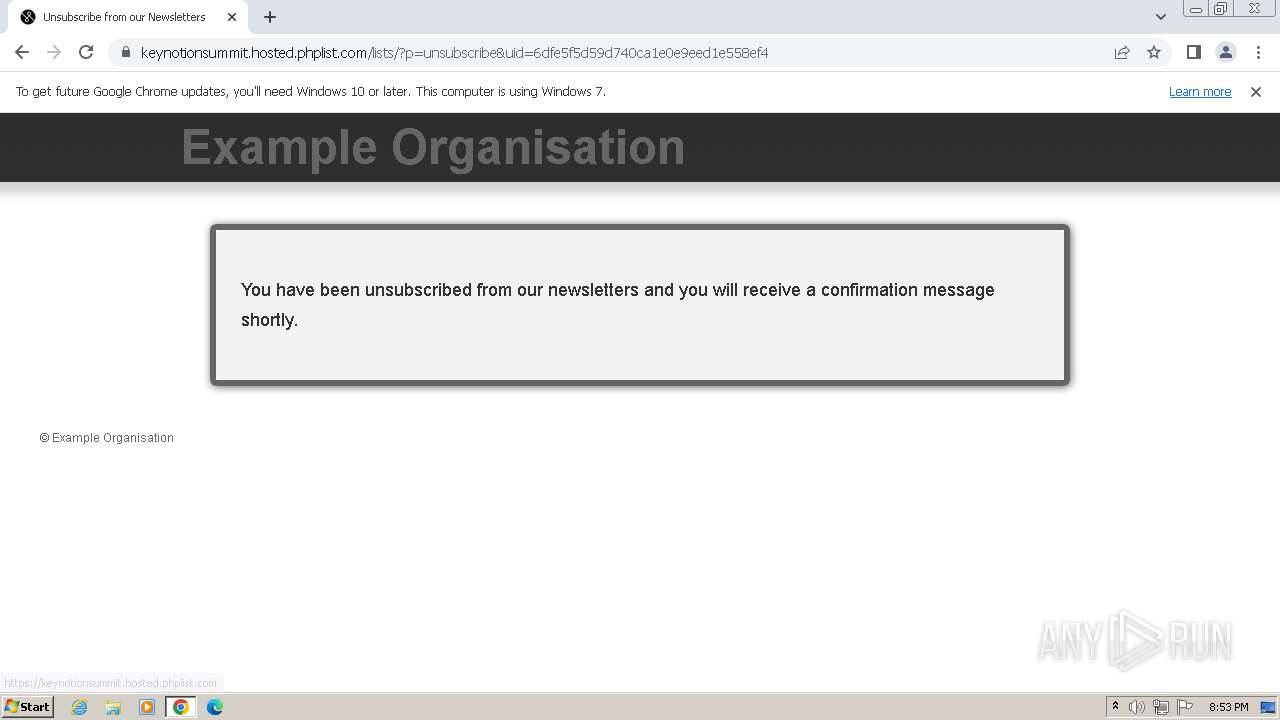This screenshot has width=1280, height=720.
Task: Restore down the Chrome window
Action: (x=1221, y=9)
